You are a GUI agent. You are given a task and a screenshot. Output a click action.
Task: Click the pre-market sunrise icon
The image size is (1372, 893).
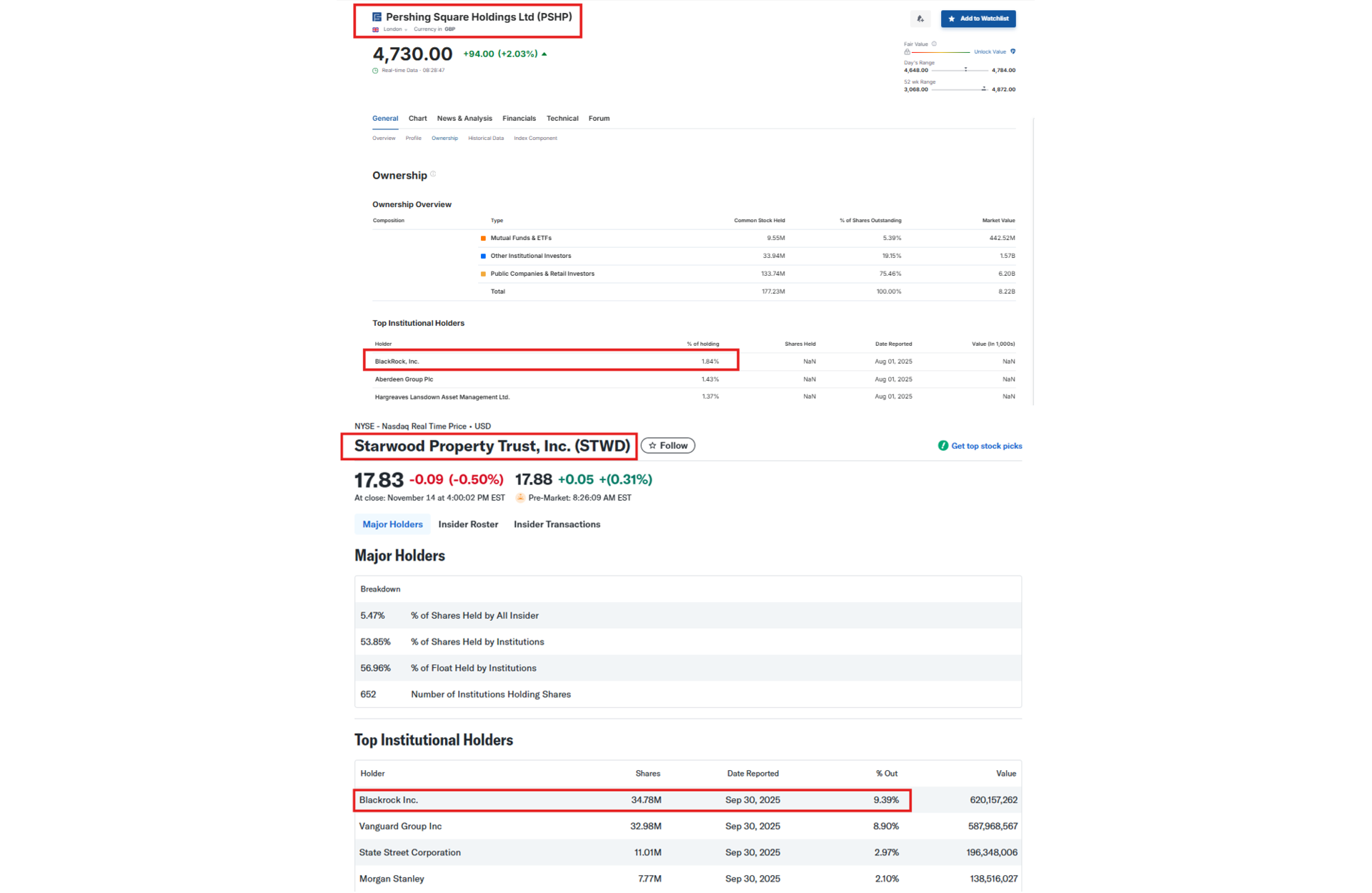coord(520,498)
